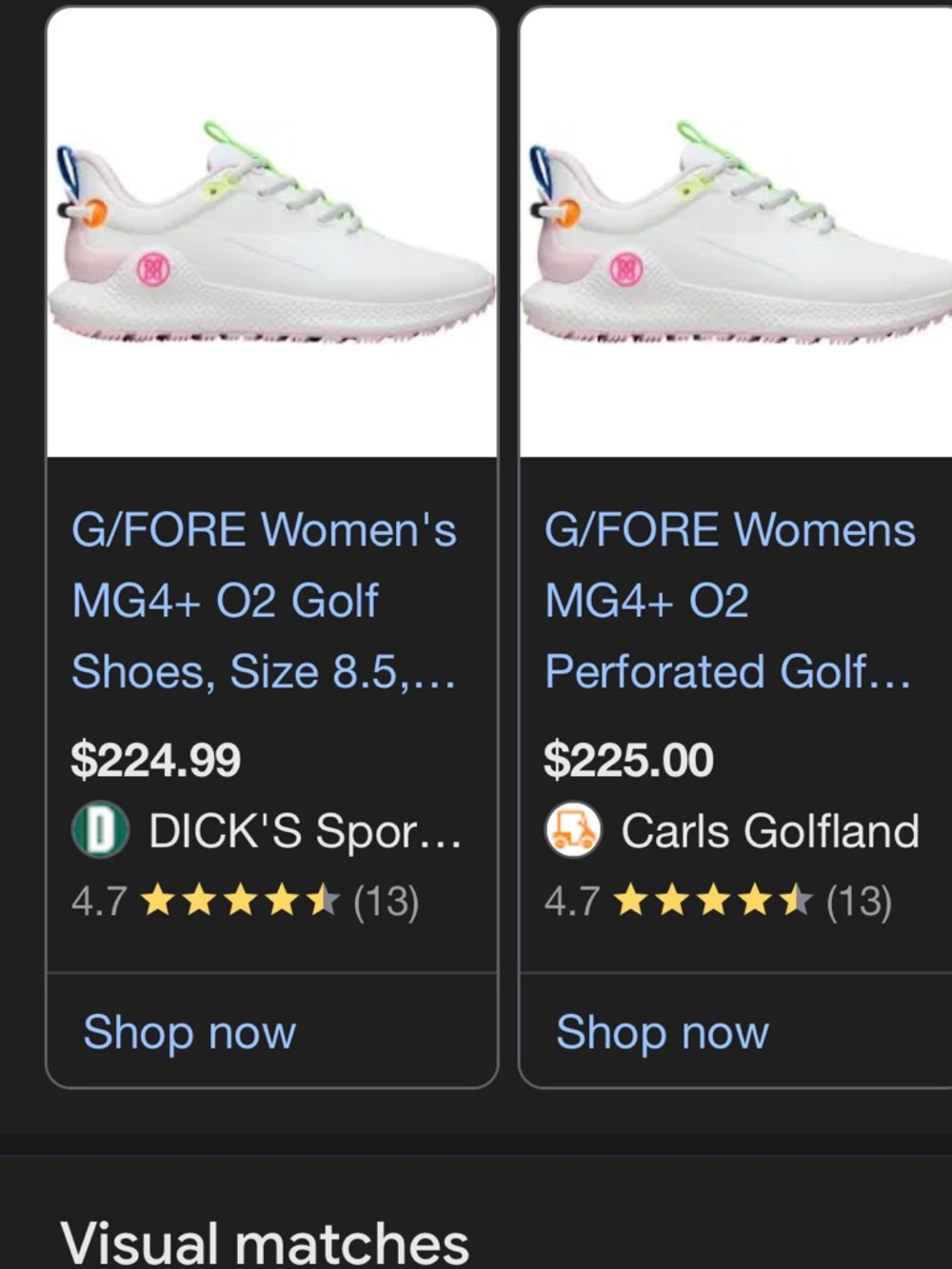Click Shop now on the DICK'S listing
This screenshot has height=1269, width=952.
pyautogui.click(x=188, y=1032)
